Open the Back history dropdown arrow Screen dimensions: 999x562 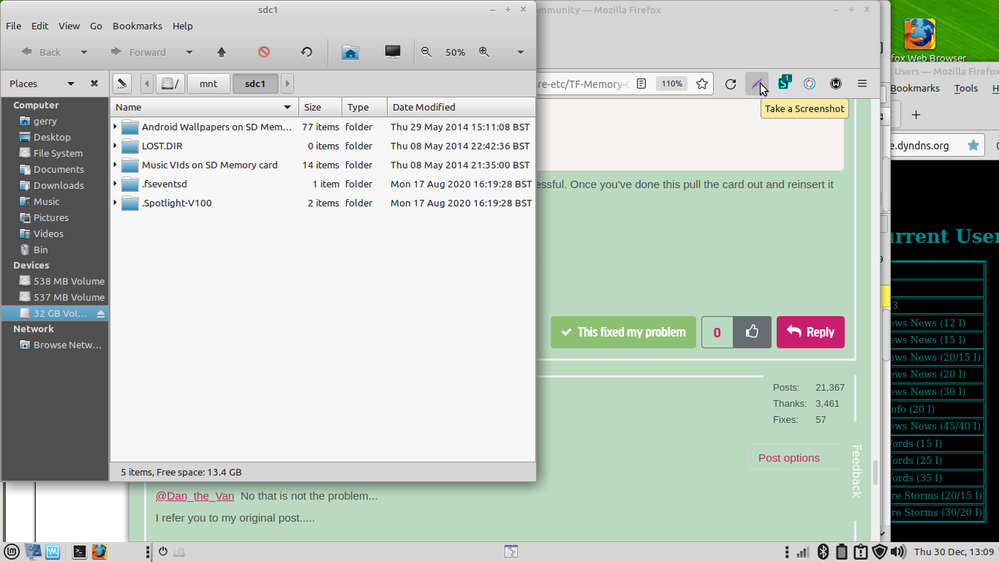tap(84, 52)
